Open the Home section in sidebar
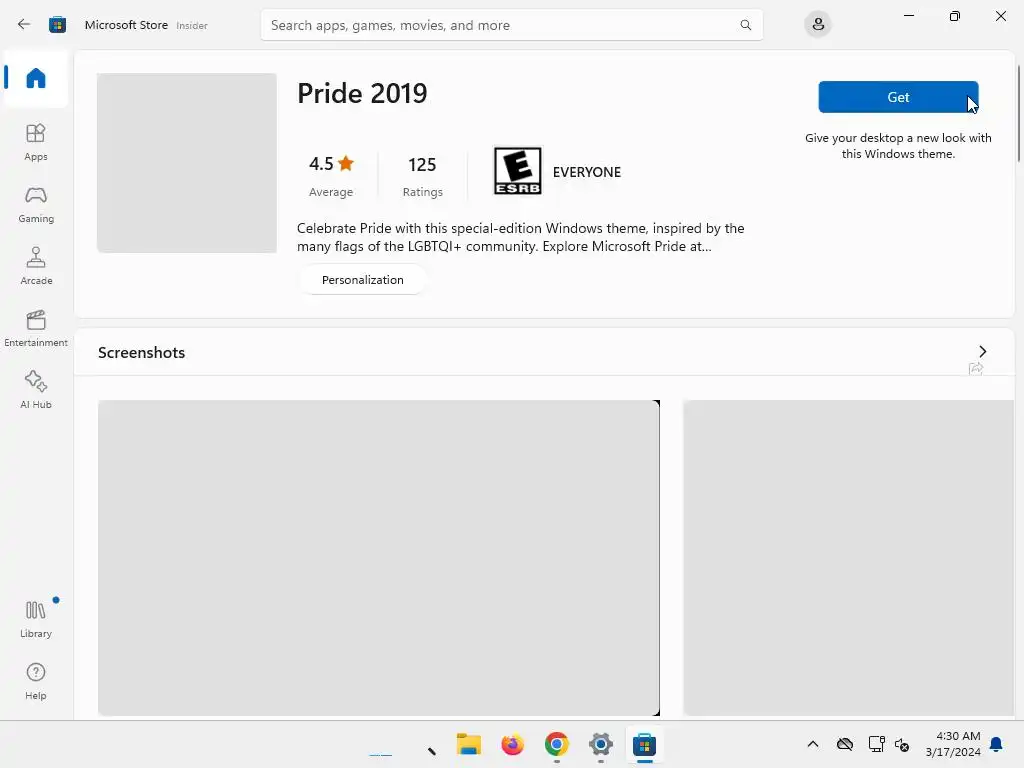 [x=36, y=78]
